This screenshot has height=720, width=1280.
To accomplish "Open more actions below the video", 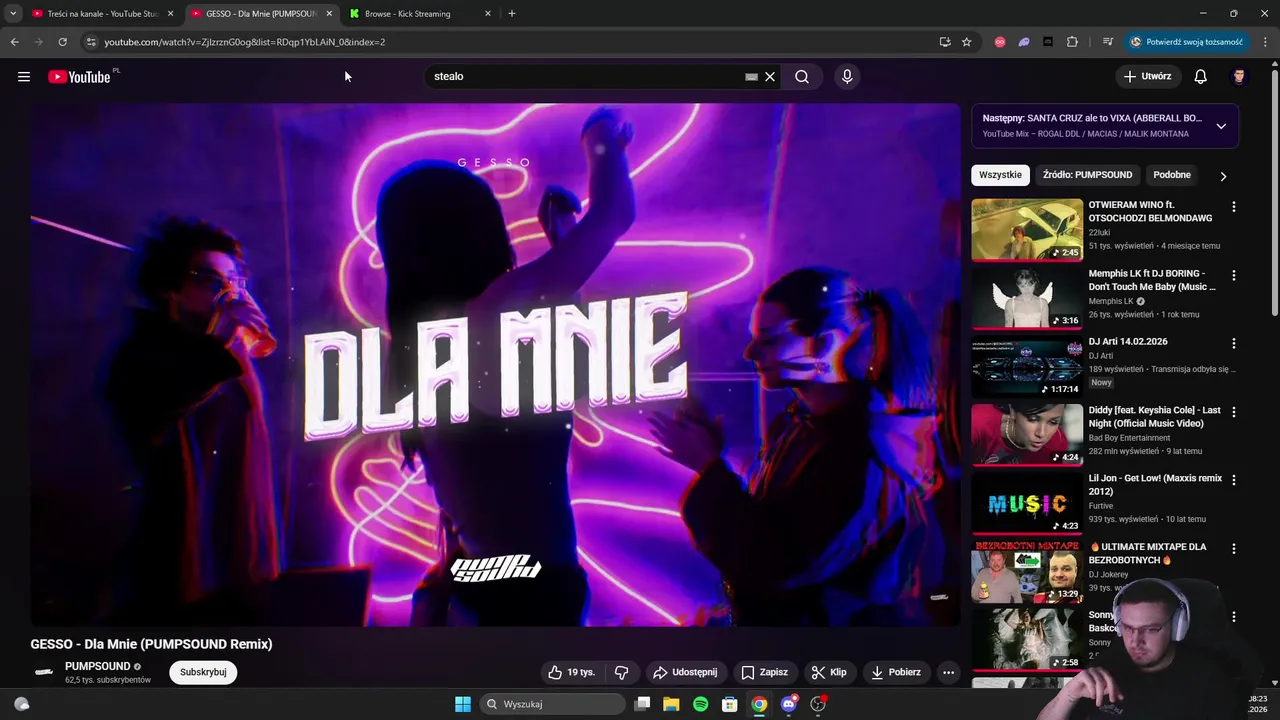I will point(948,672).
